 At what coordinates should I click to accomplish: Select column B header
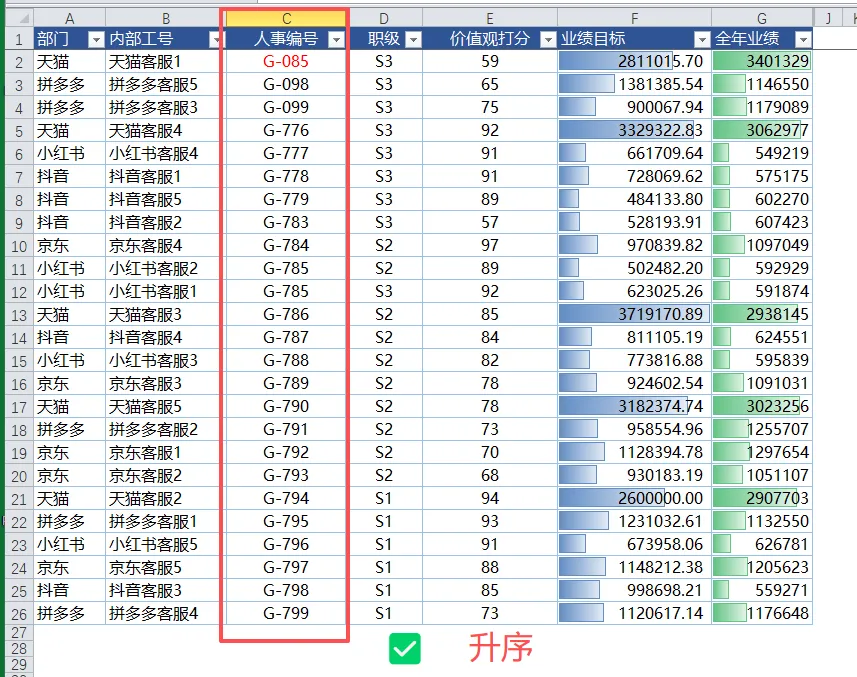pyautogui.click(x=165, y=19)
